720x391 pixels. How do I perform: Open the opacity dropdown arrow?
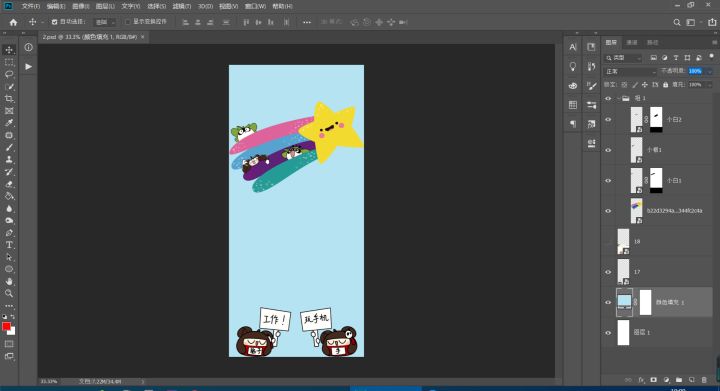pyautogui.click(x=710, y=72)
